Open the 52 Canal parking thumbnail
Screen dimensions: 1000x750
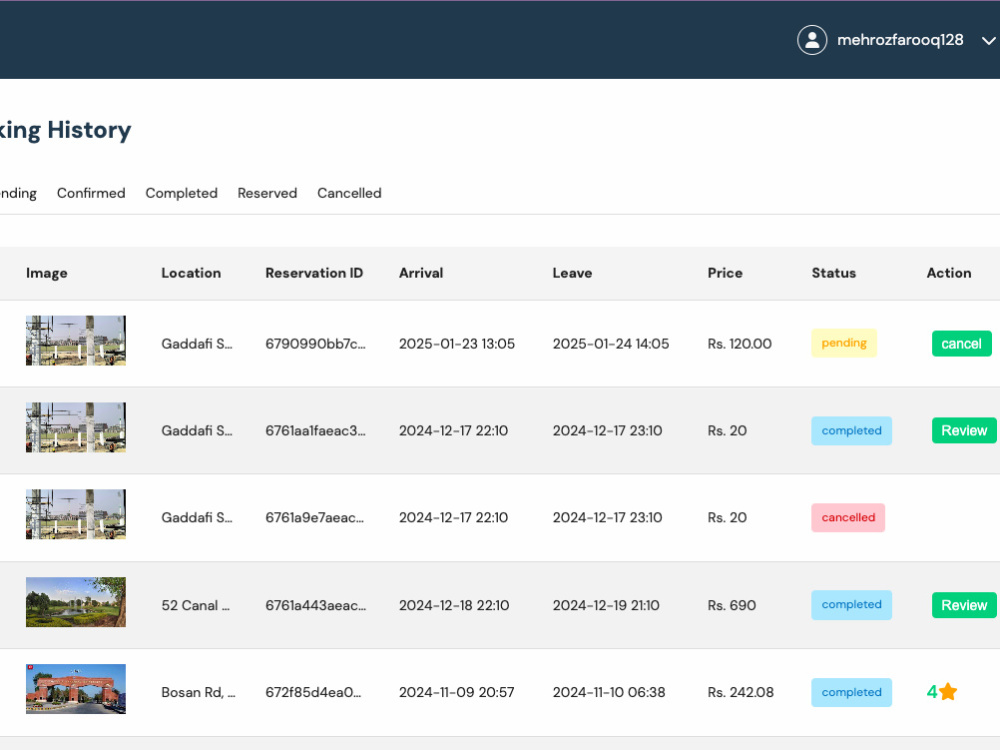click(76, 602)
